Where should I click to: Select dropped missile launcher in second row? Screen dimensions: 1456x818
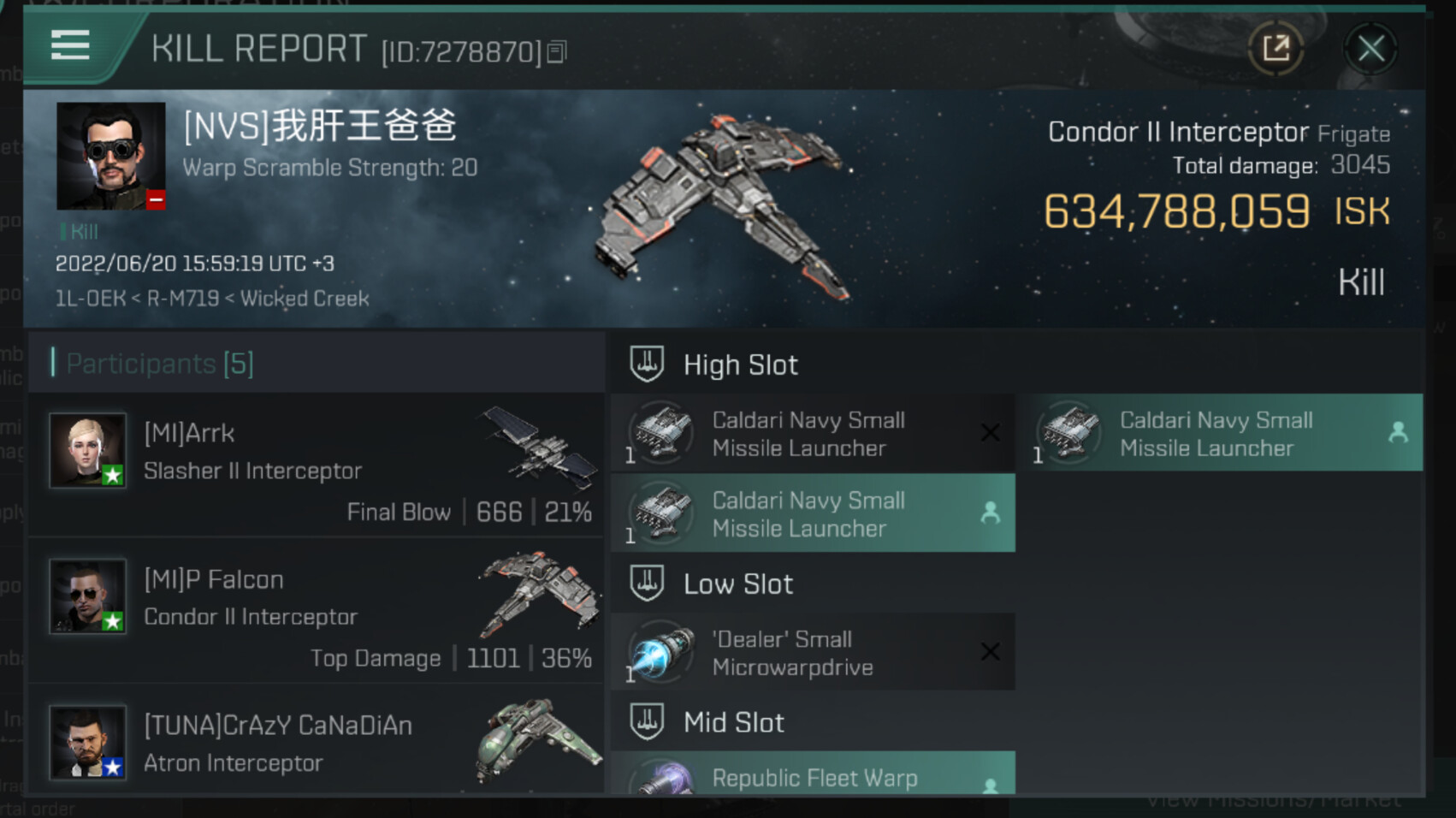[x=813, y=513]
